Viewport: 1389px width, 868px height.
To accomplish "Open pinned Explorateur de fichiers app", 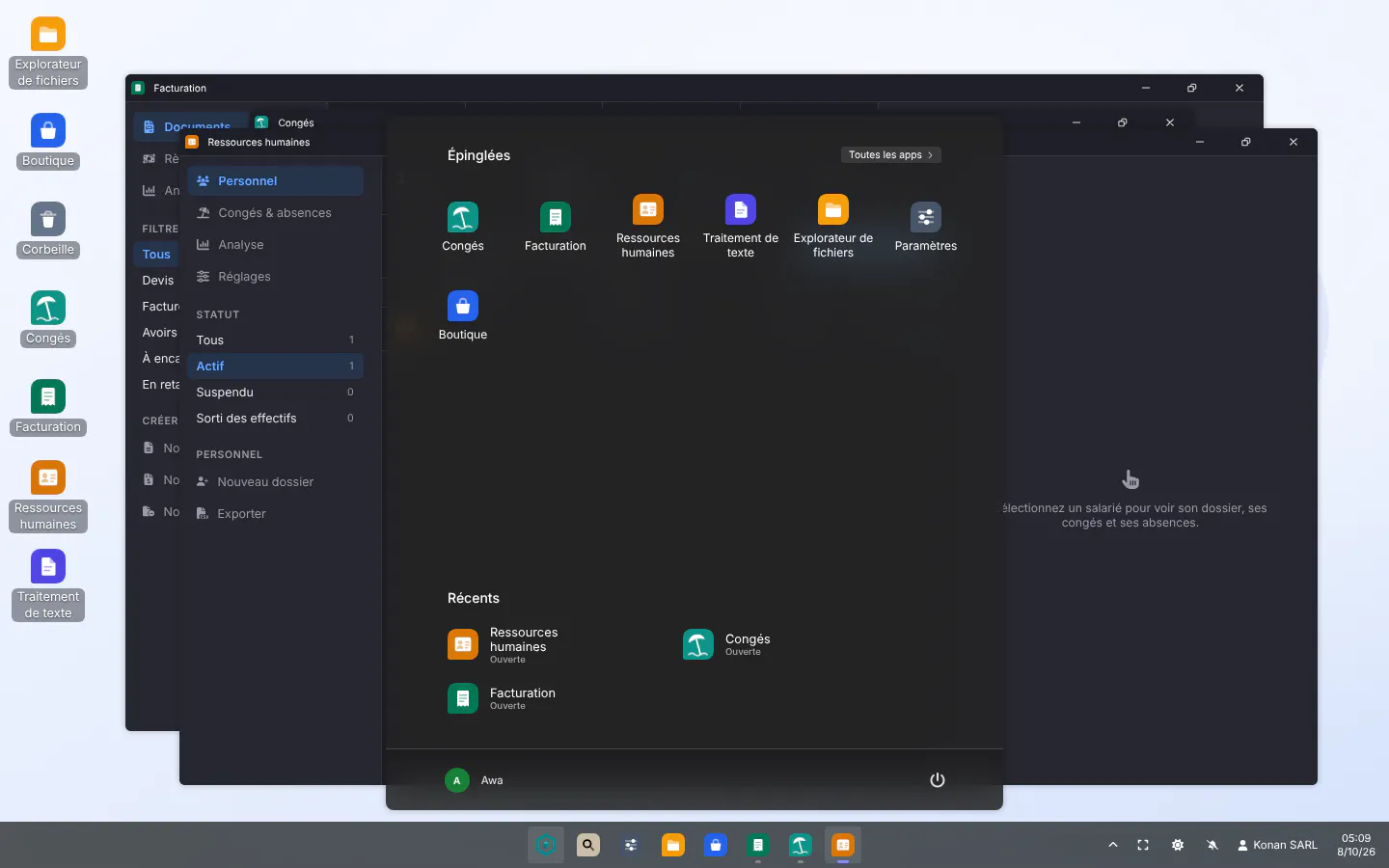I will 833,228.
